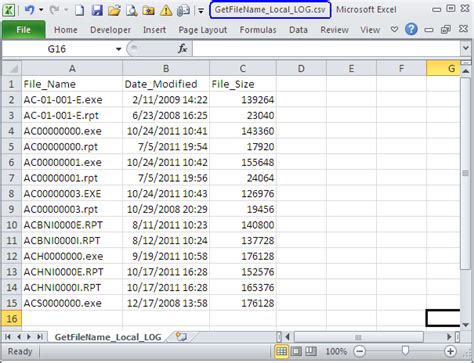Select column G header
This screenshot has height=363, width=474.
(x=443, y=69)
